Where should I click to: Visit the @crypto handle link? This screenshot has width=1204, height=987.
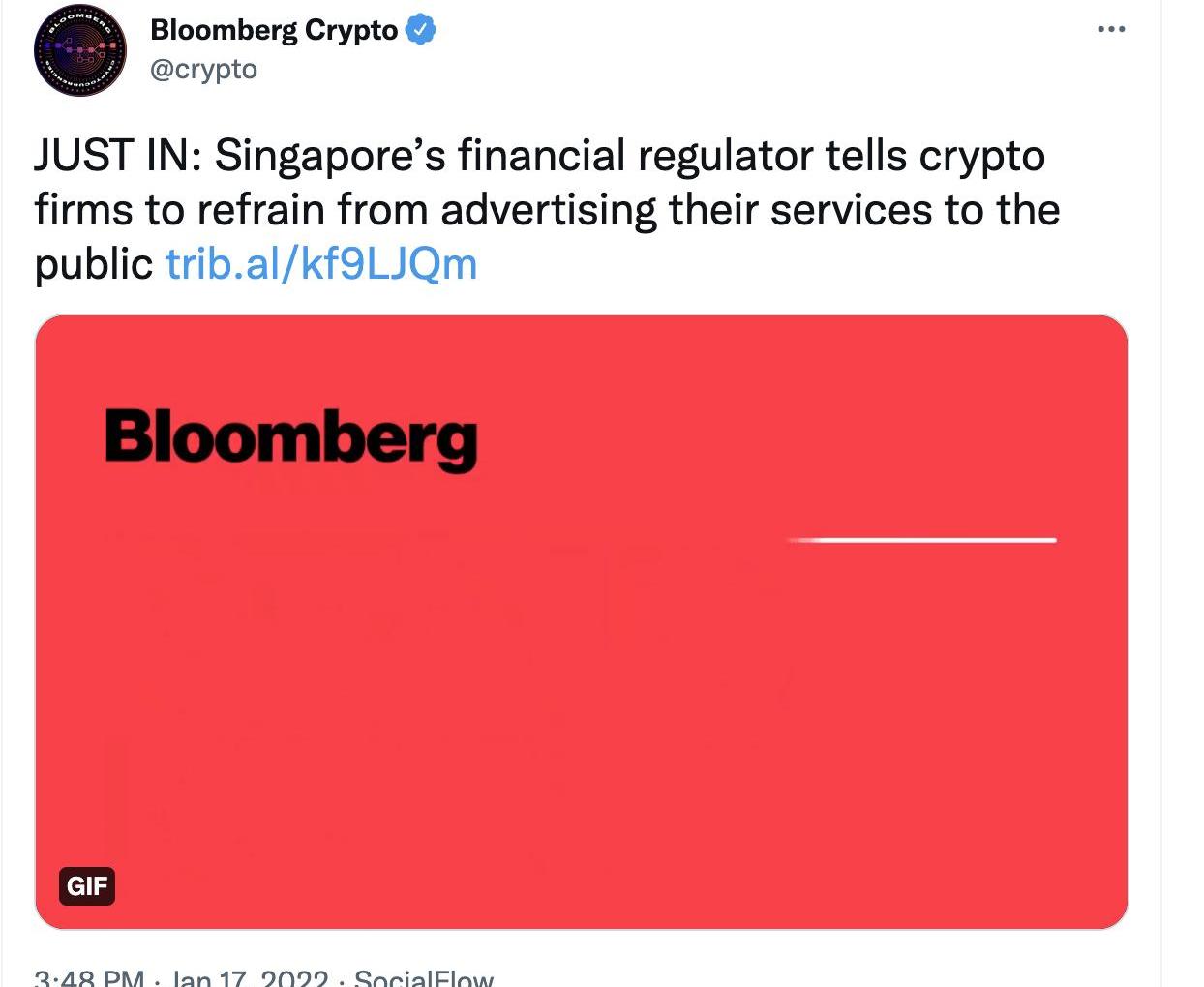click(203, 70)
